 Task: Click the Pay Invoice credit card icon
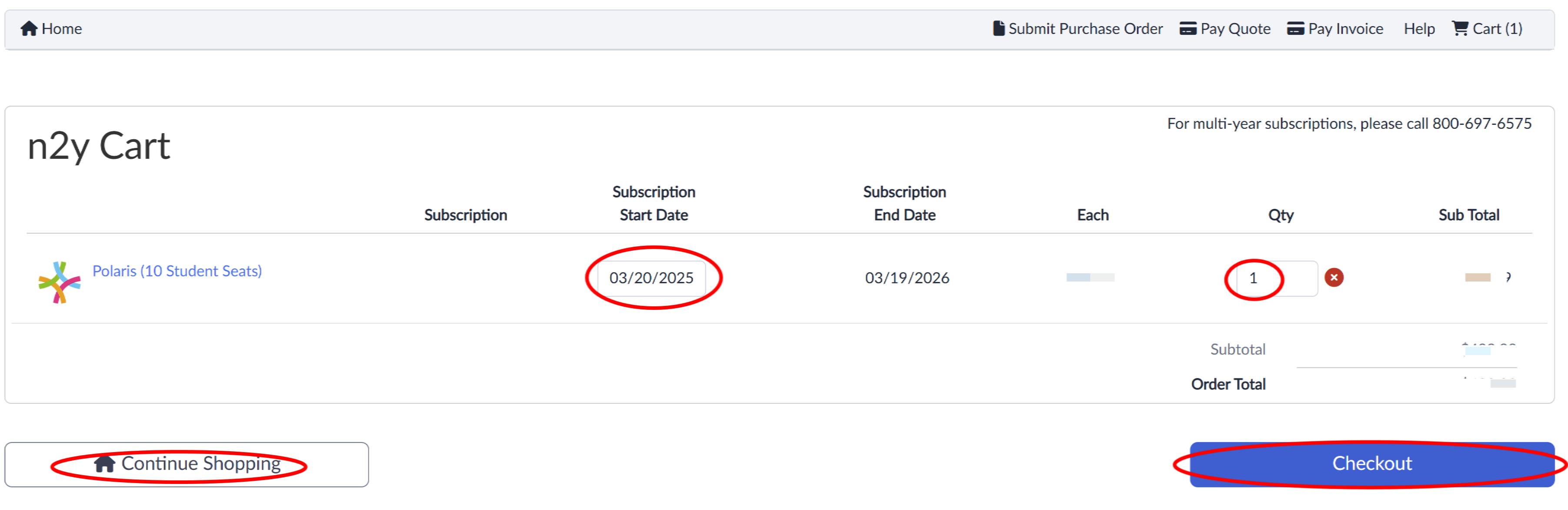[1295, 29]
